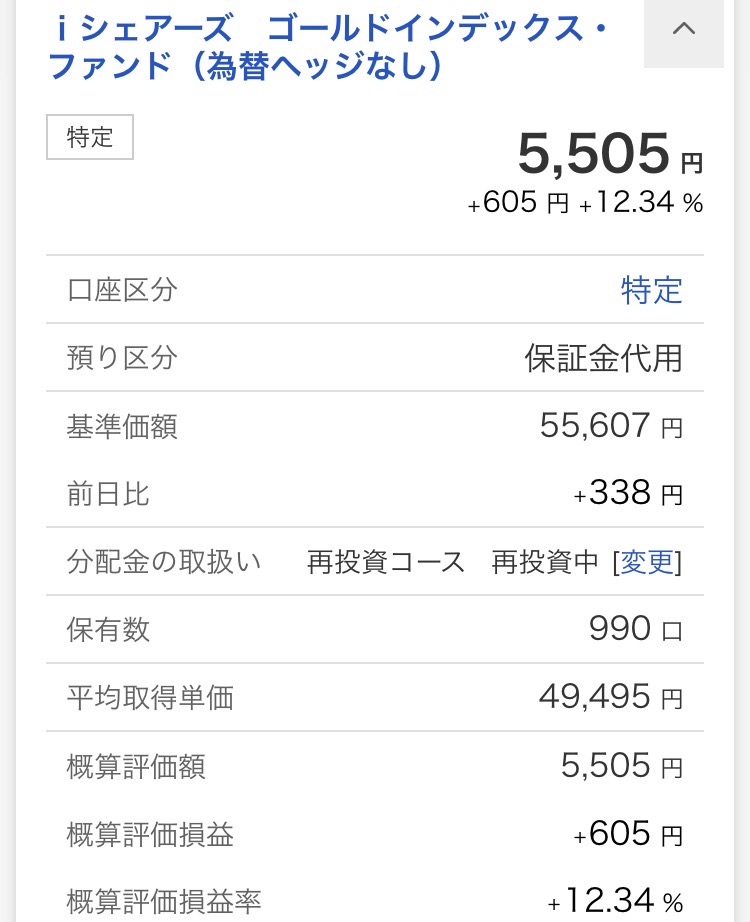Click the 特定 badge under the fund name
The width and height of the screenshot is (750, 922).
tap(90, 138)
